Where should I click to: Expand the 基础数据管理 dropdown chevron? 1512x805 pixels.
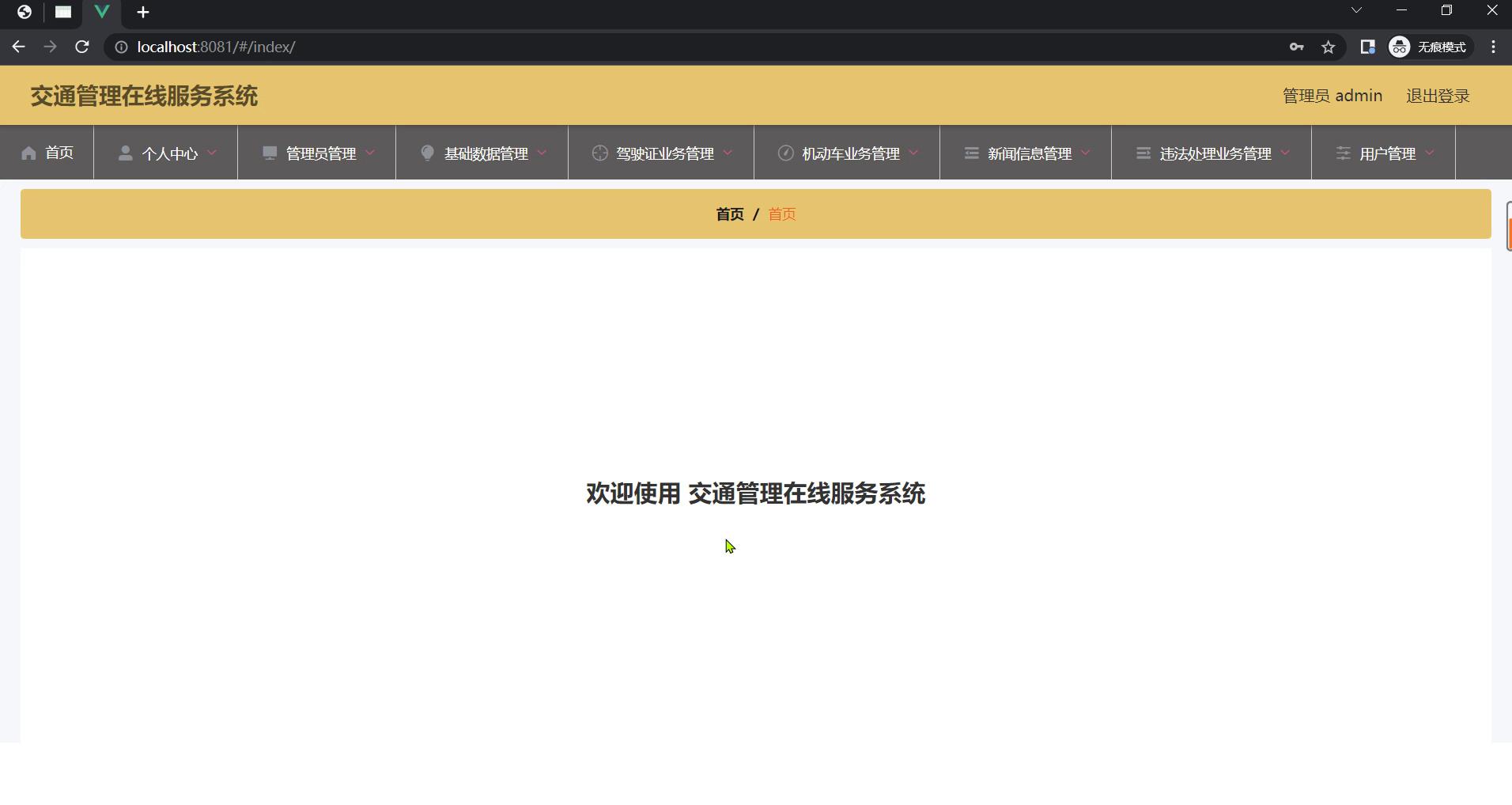(542, 152)
